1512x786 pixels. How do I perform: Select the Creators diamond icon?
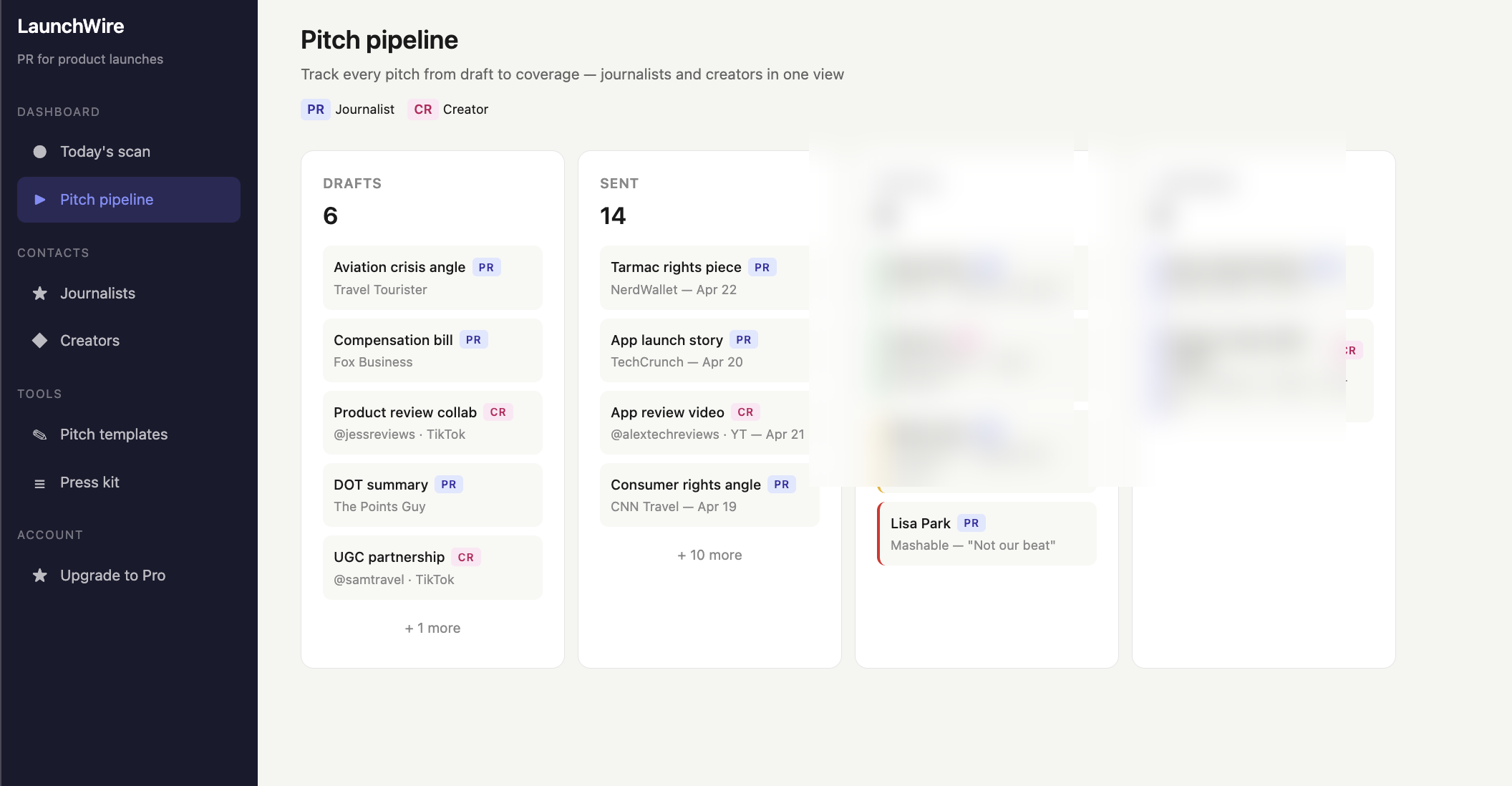(x=39, y=340)
